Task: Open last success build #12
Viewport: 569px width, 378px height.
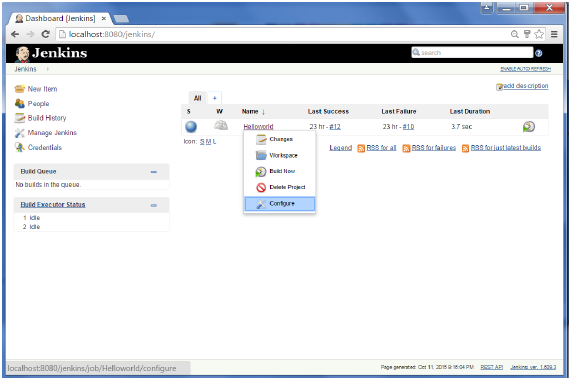Action: tap(335, 127)
